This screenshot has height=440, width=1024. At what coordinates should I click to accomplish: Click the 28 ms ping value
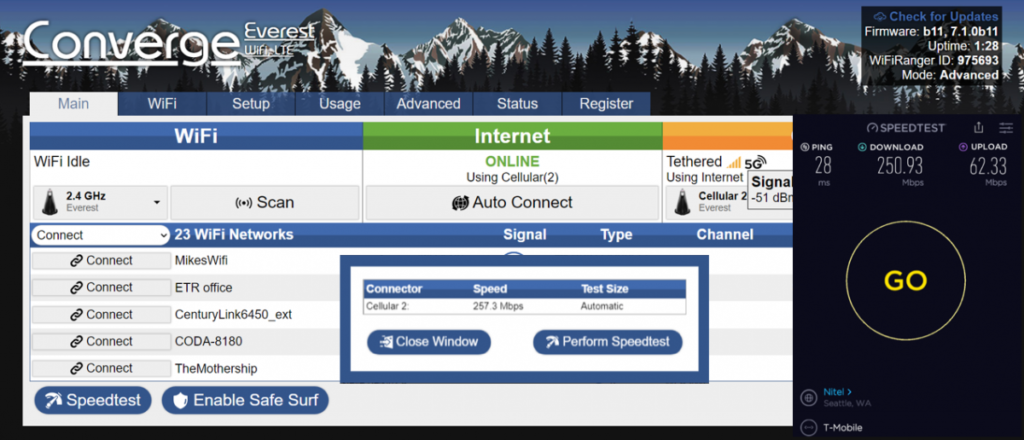[x=823, y=165]
